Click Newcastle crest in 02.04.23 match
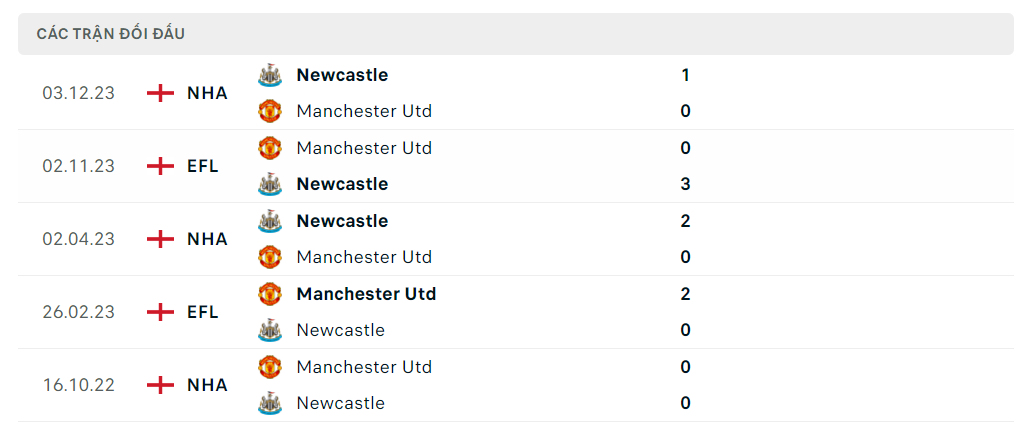This screenshot has width=1029, height=423. click(x=270, y=221)
